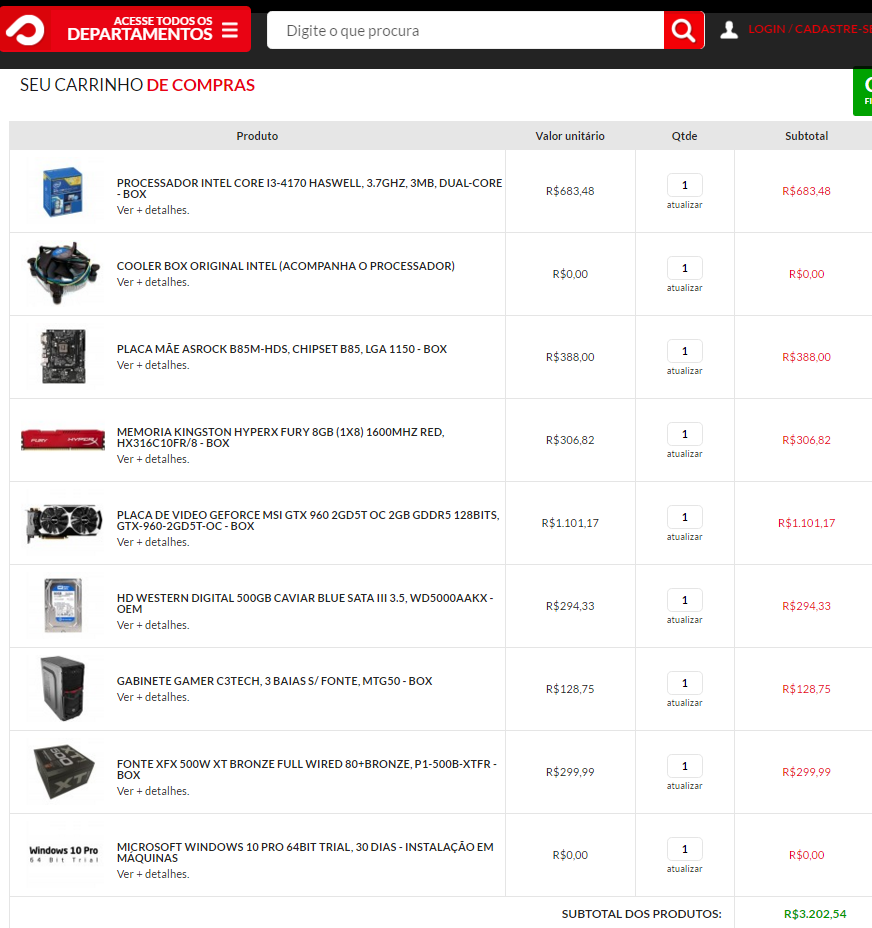Click 'atualizar' under XFX power supply quantity
872x928 pixels.
[x=685, y=786]
